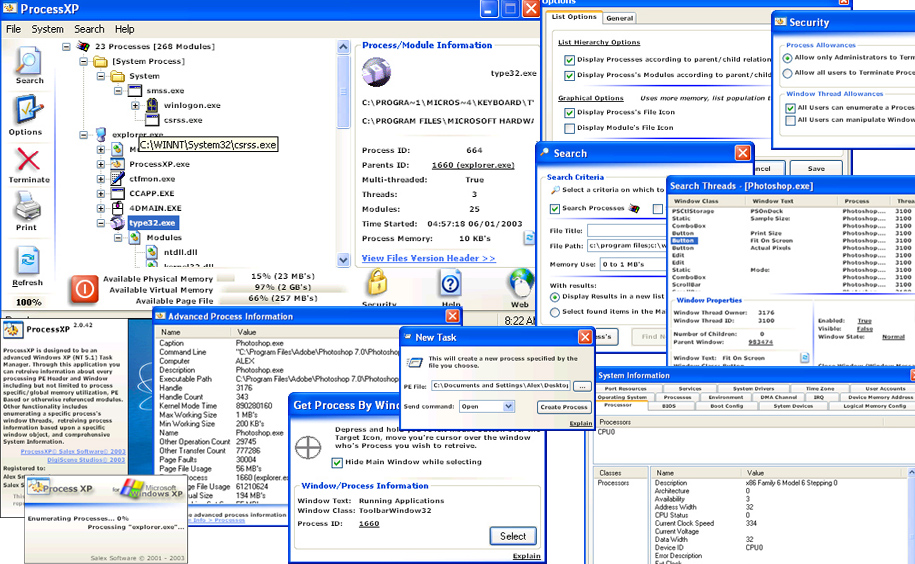Open the System menu in ProcessXP
Viewport: 915px width, 564px height.
click(47, 29)
